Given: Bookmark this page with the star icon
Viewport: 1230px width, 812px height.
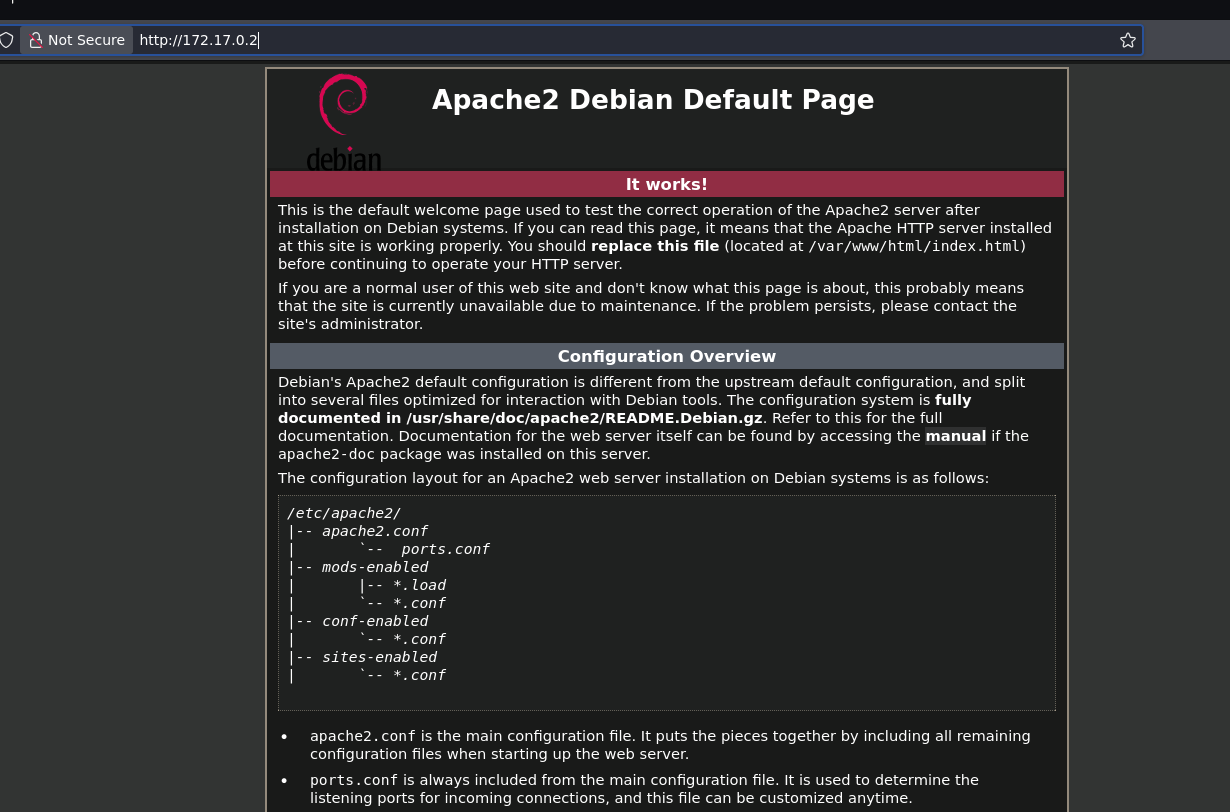Looking at the screenshot, I should (x=1127, y=40).
